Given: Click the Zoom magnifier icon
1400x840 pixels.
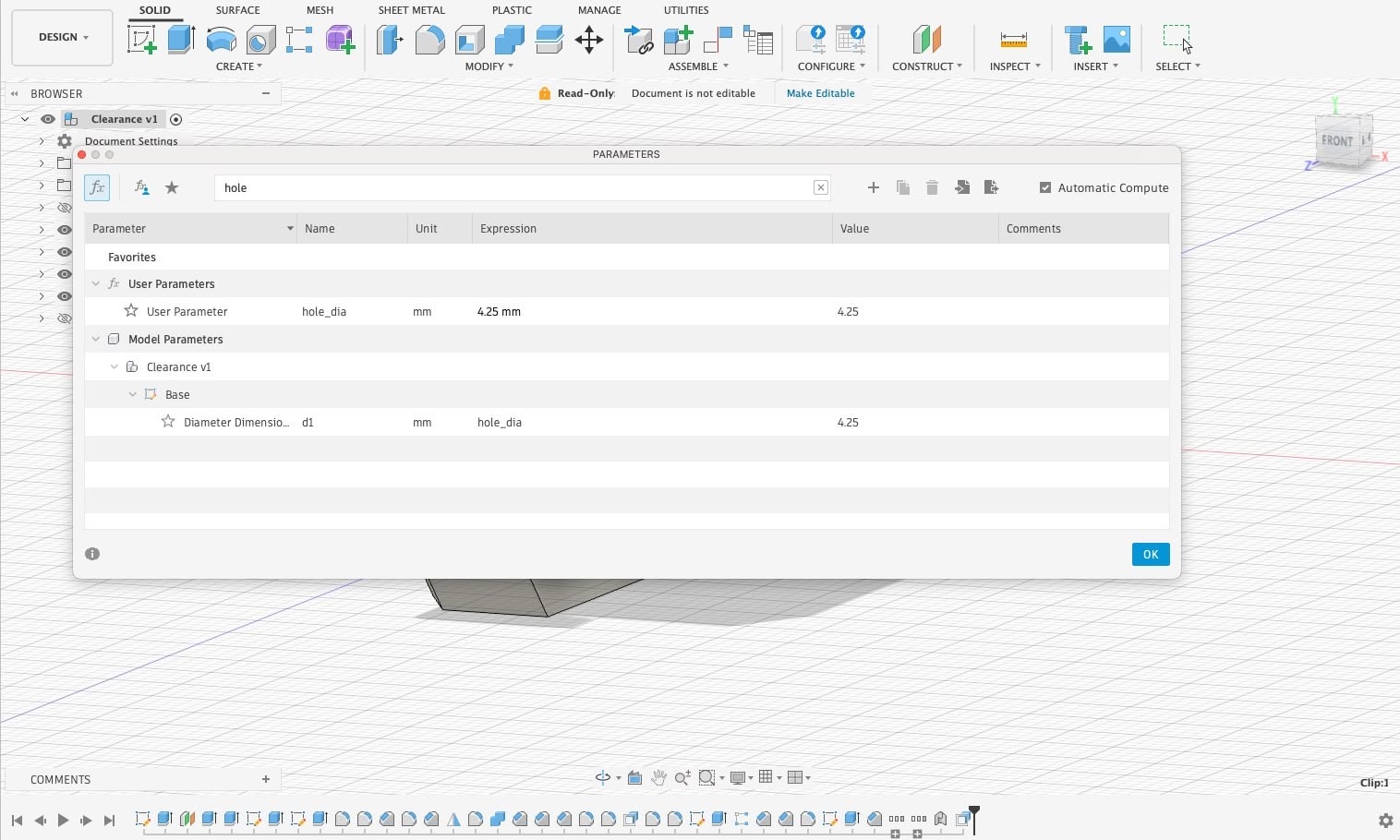Looking at the screenshot, I should tap(682, 777).
